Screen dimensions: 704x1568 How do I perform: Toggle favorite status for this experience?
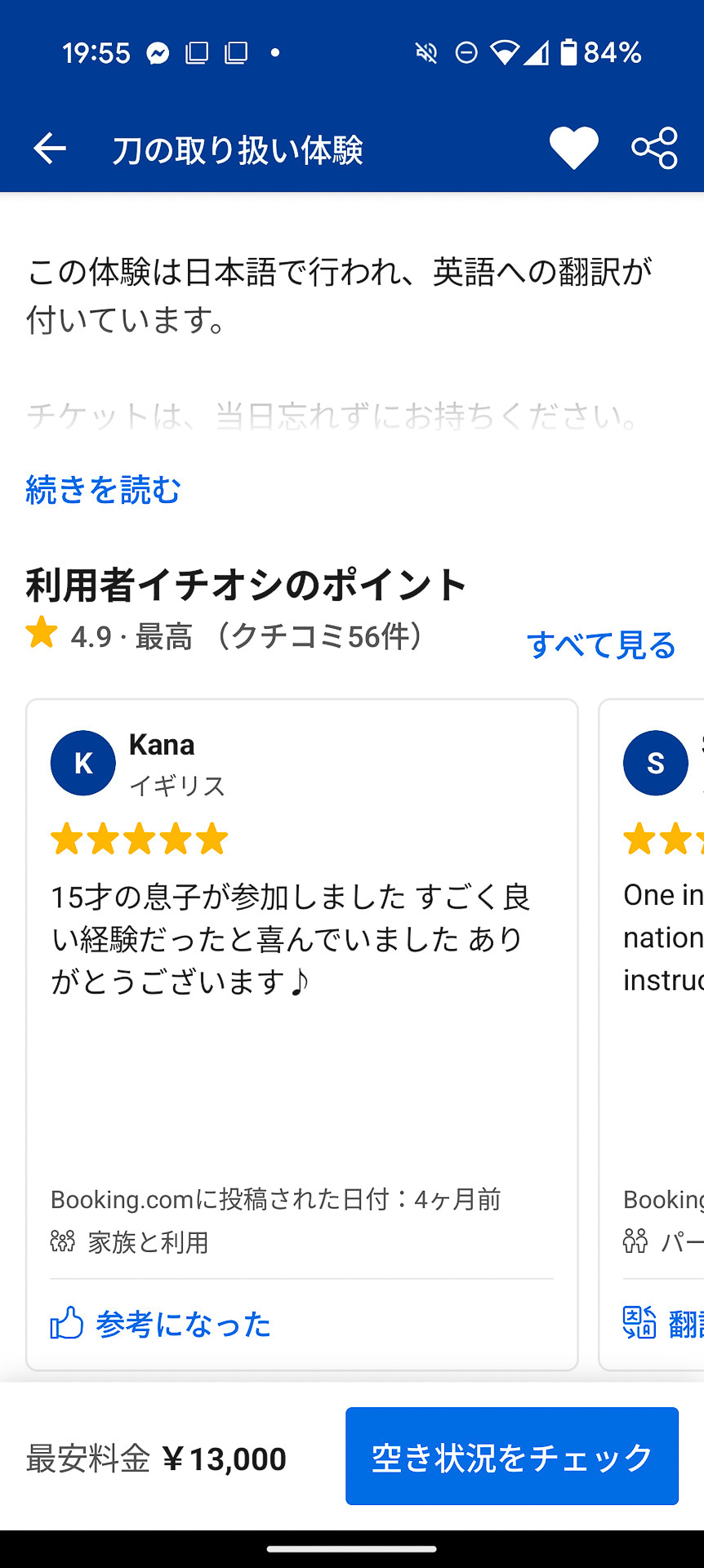click(573, 147)
